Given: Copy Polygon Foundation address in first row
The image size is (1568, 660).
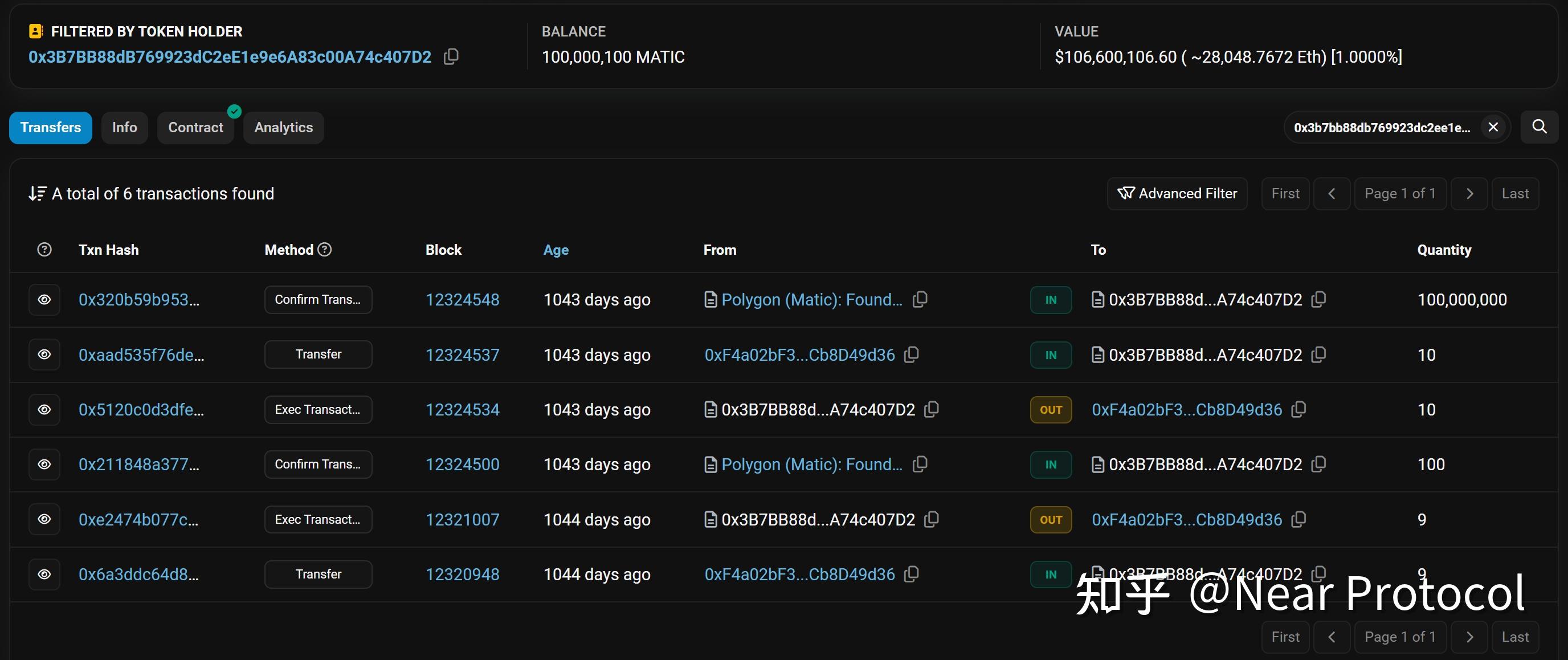Looking at the screenshot, I should [x=920, y=299].
